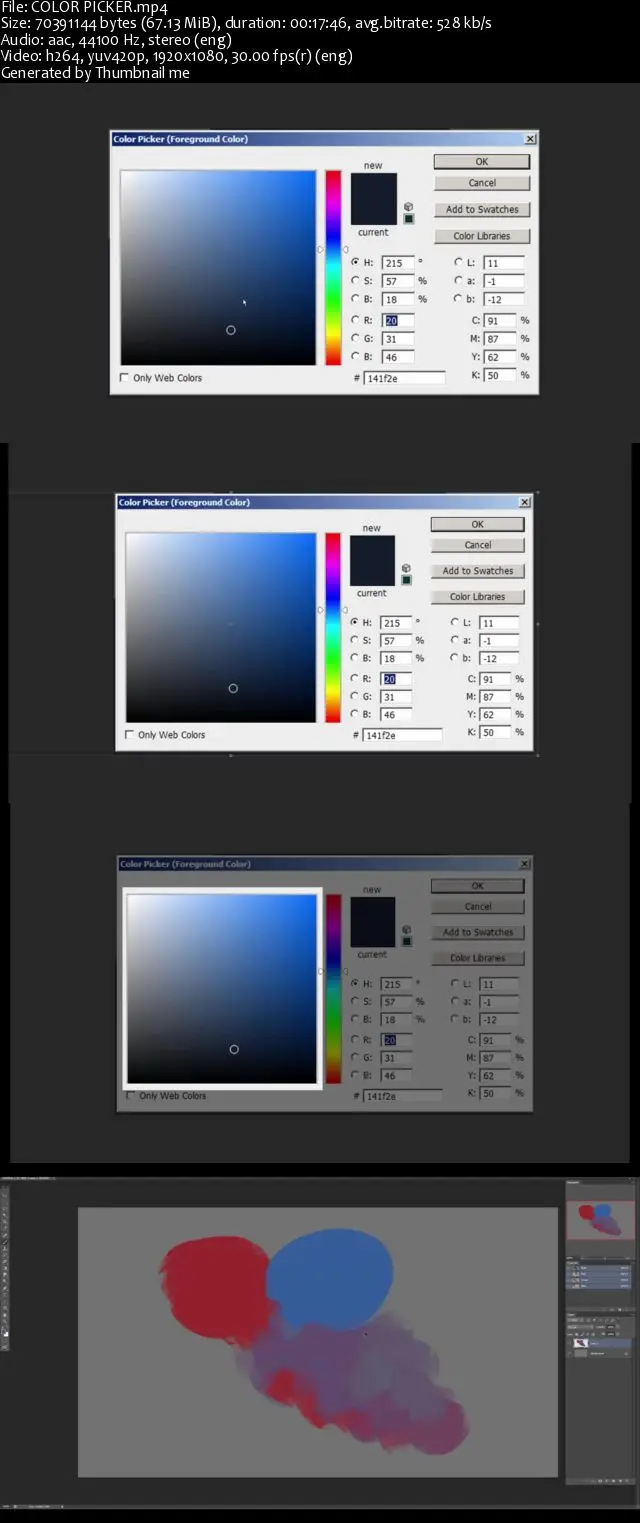Click the S value field 57 in the second Color Picker
The height and width of the screenshot is (1523, 640).
point(395,640)
